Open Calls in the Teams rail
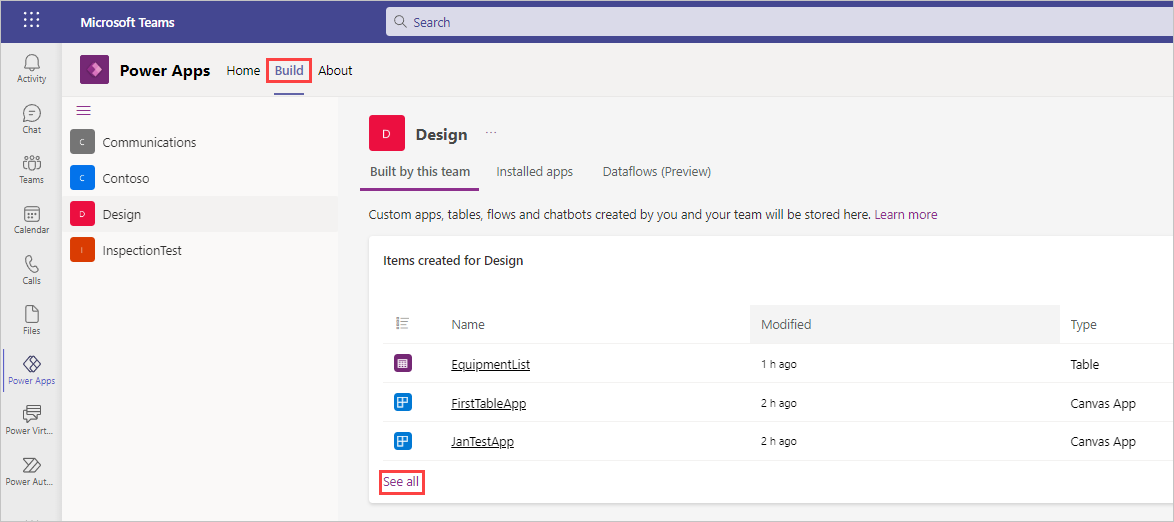 pyautogui.click(x=31, y=270)
